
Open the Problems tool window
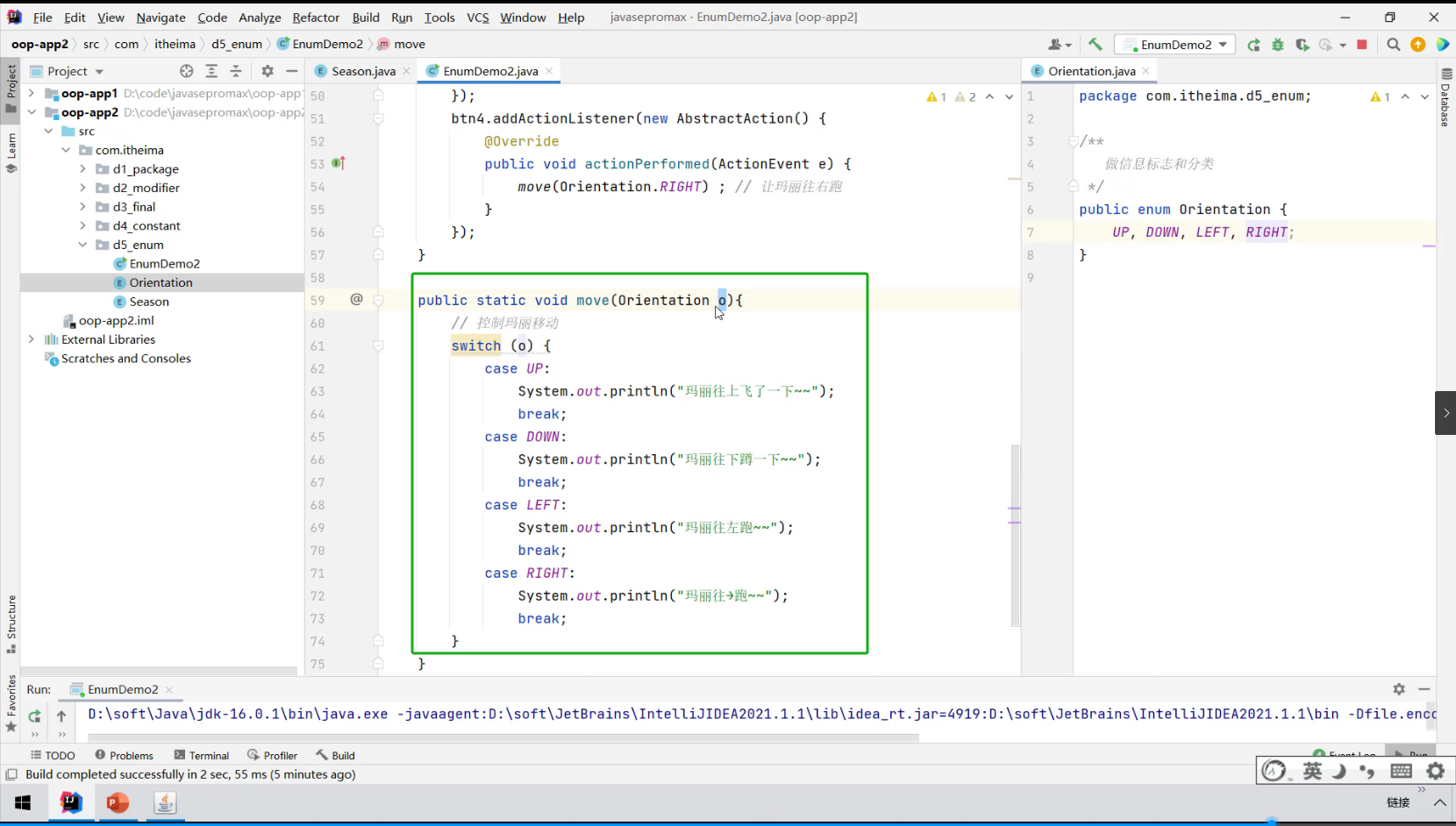click(x=124, y=755)
